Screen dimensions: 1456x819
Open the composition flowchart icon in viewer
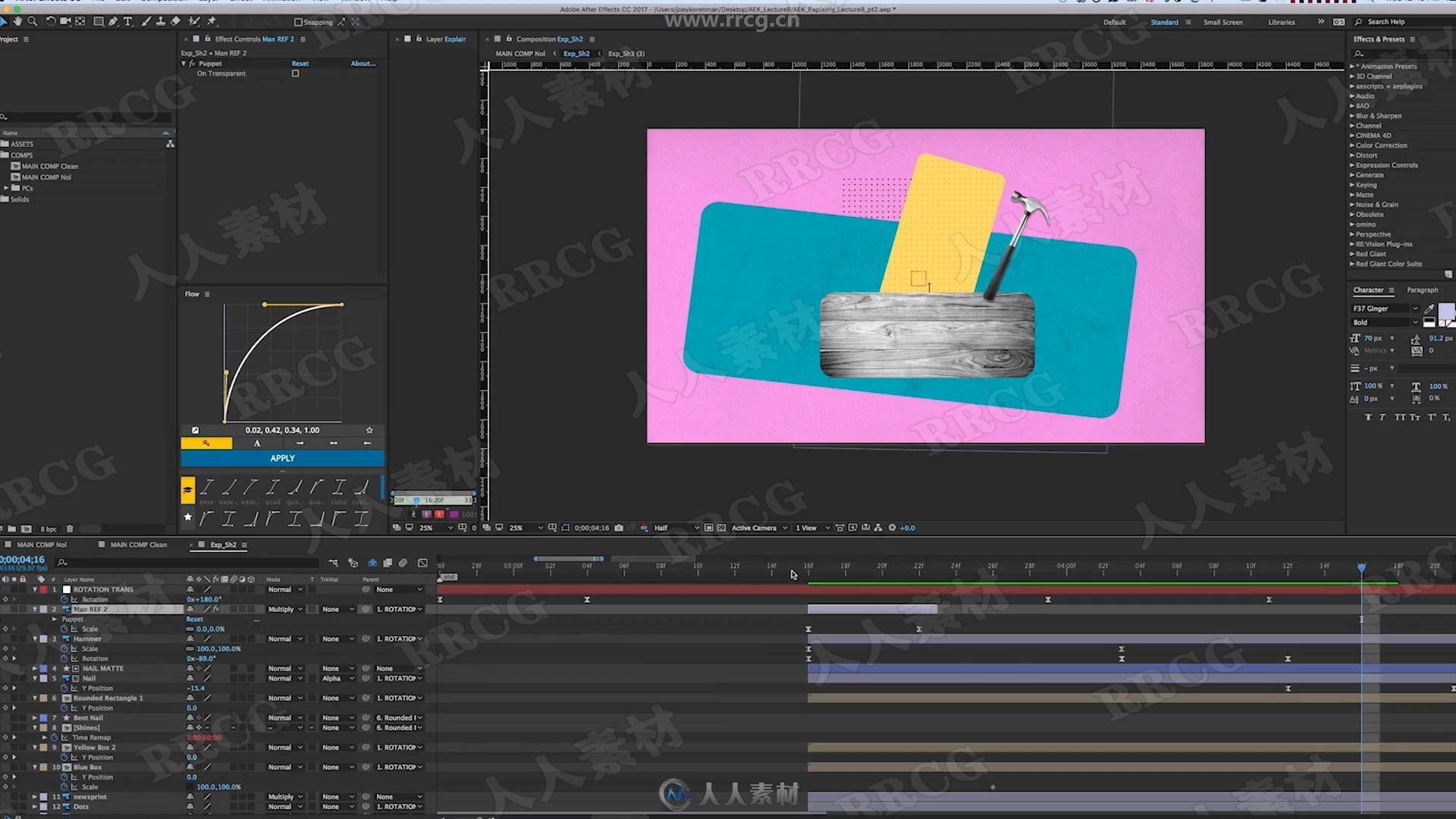[x=878, y=528]
